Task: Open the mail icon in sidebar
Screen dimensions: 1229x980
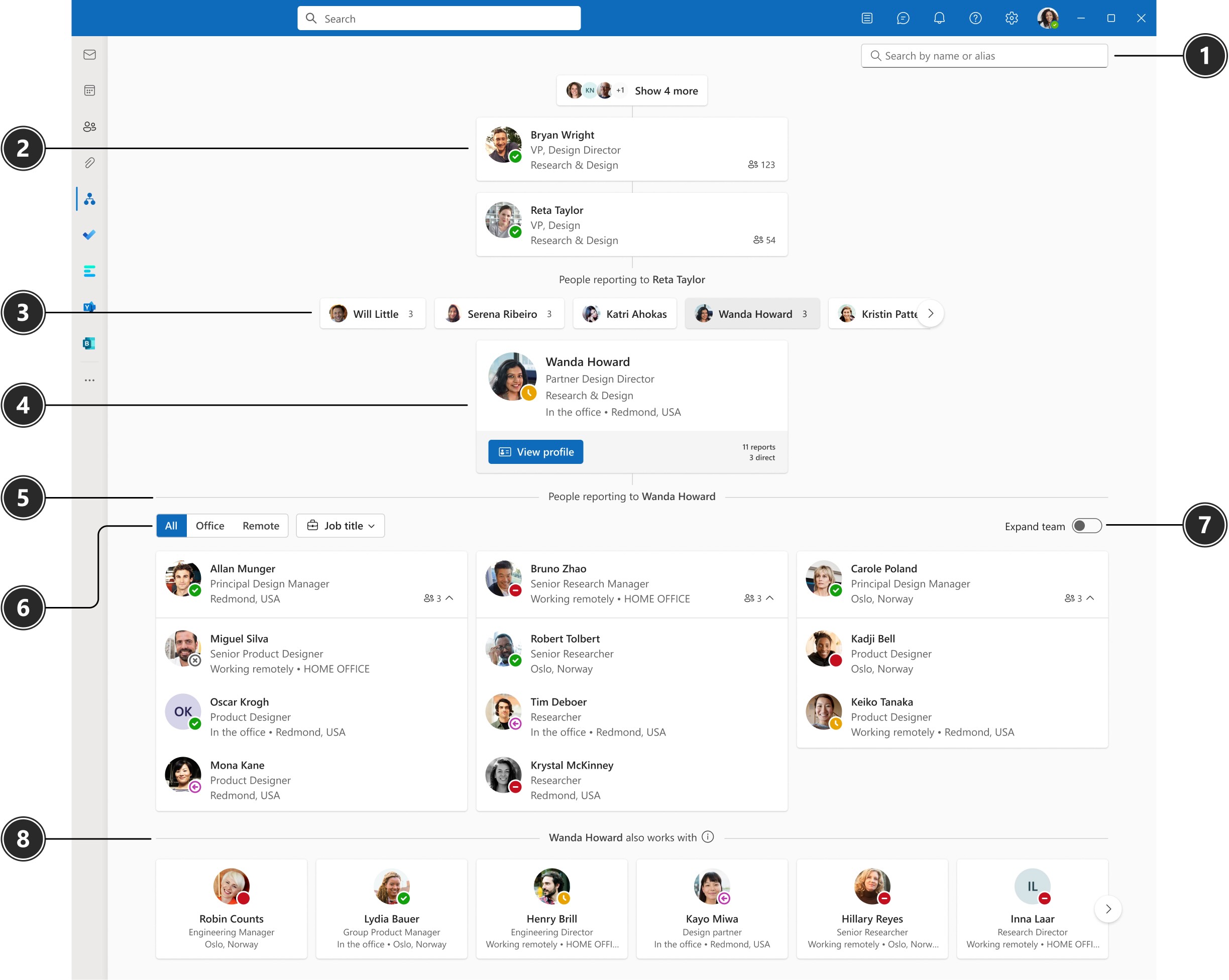Action: [x=90, y=54]
